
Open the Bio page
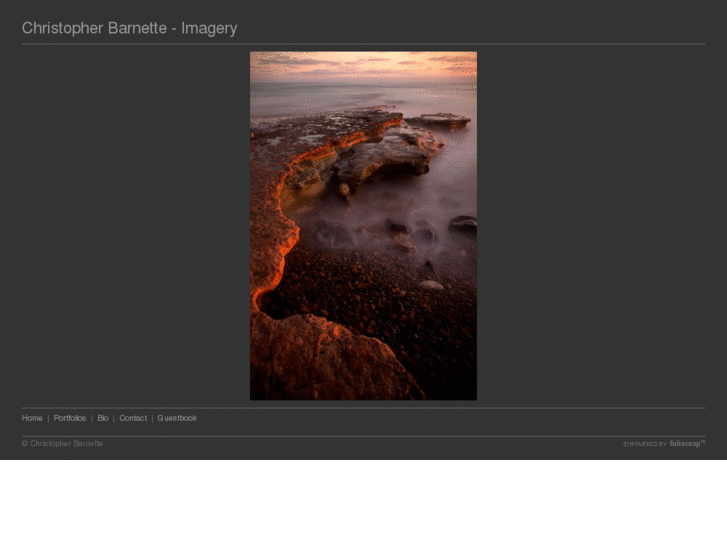pyautogui.click(x=103, y=418)
